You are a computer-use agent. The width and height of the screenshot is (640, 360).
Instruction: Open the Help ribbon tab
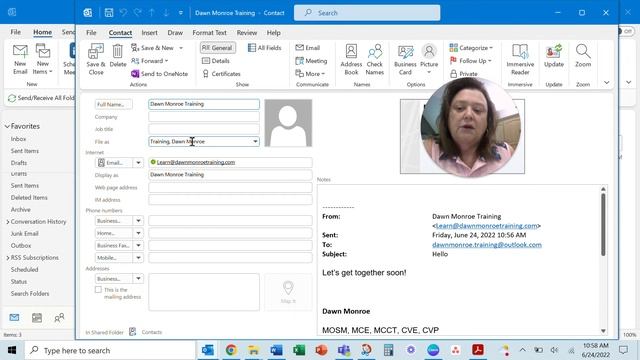click(x=273, y=33)
